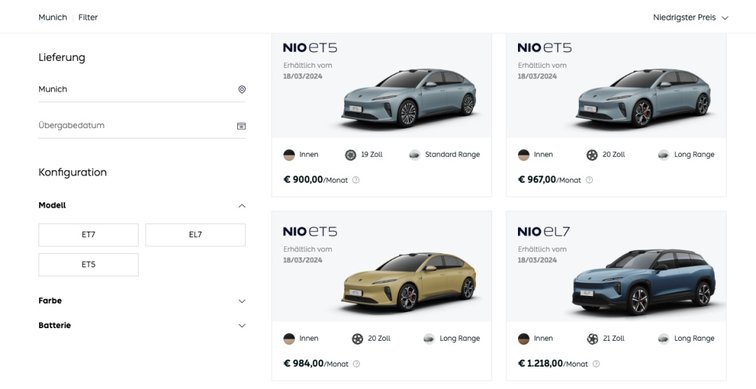Collapse the Modell section
This screenshot has width=756, height=389.
[x=242, y=206]
